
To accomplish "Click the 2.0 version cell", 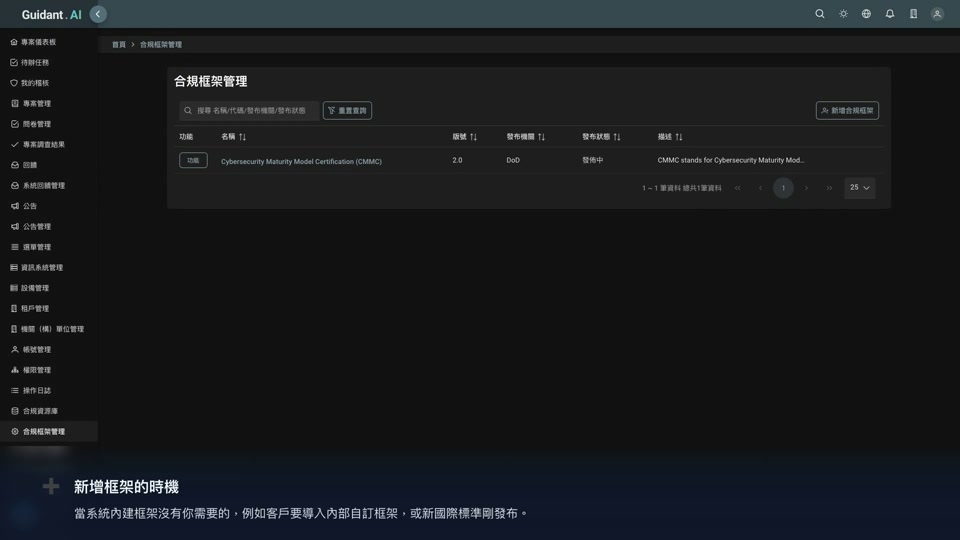I will (x=457, y=160).
